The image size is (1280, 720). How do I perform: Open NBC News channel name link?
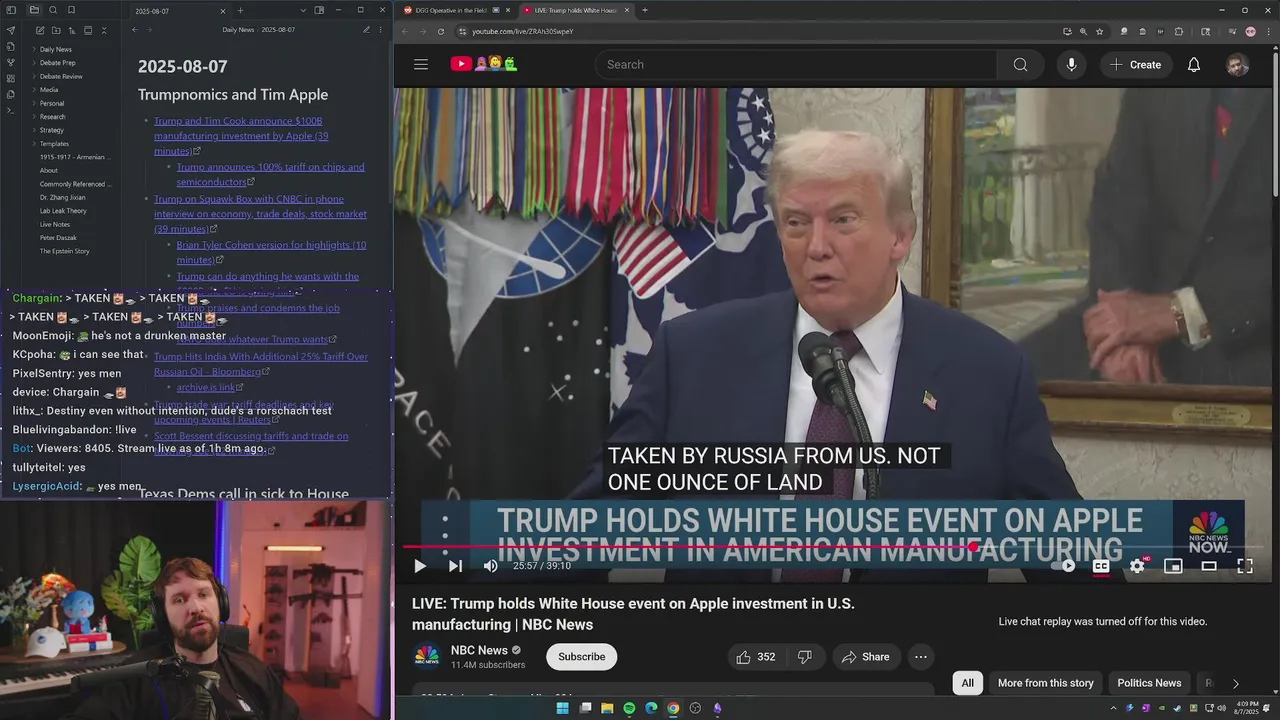(x=479, y=650)
